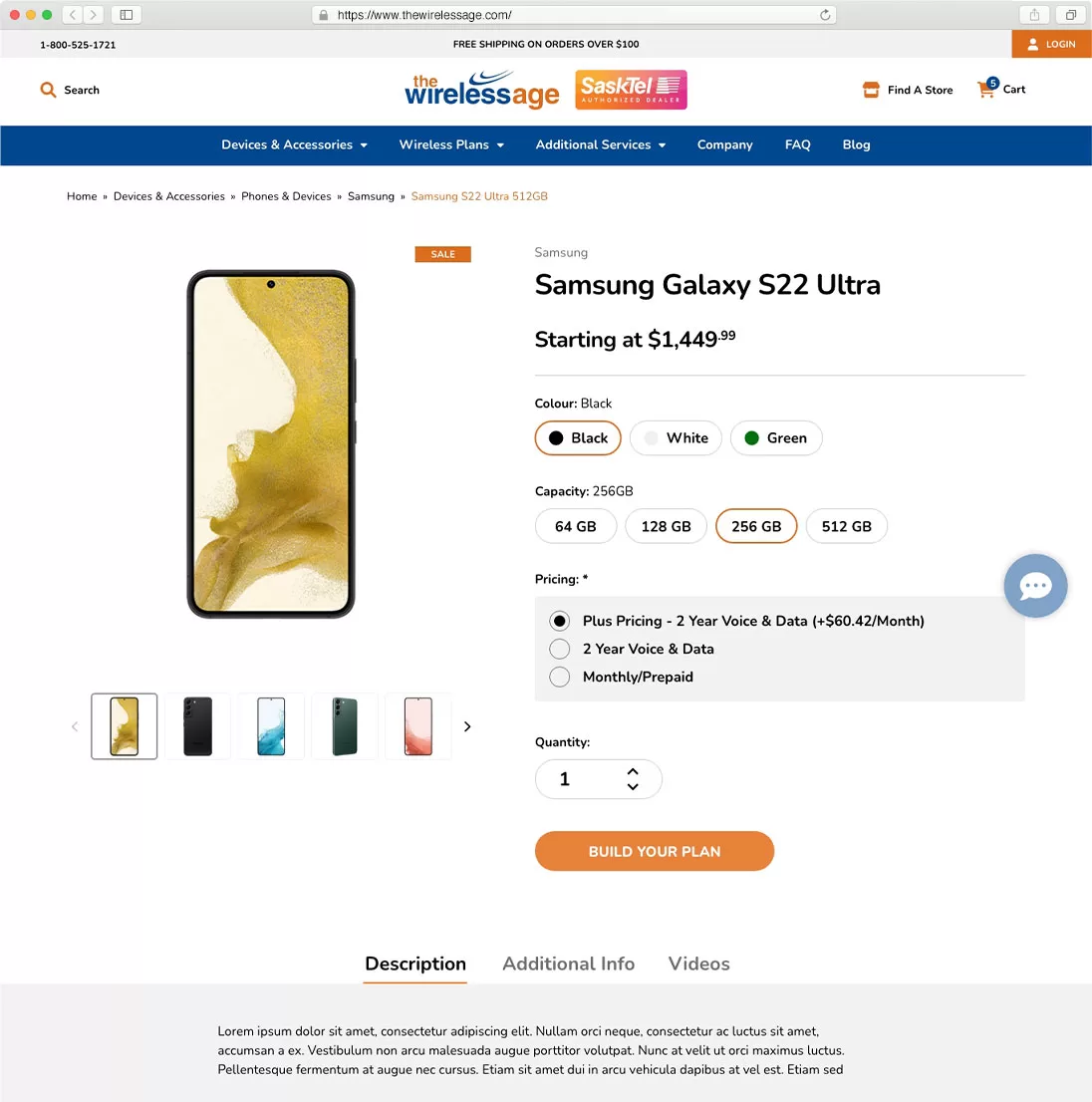Image resolution: width=1092 pixels, height=1102 pixels.
Task: Choose Monthly/Prepaid pricing option
Action: 560,677
